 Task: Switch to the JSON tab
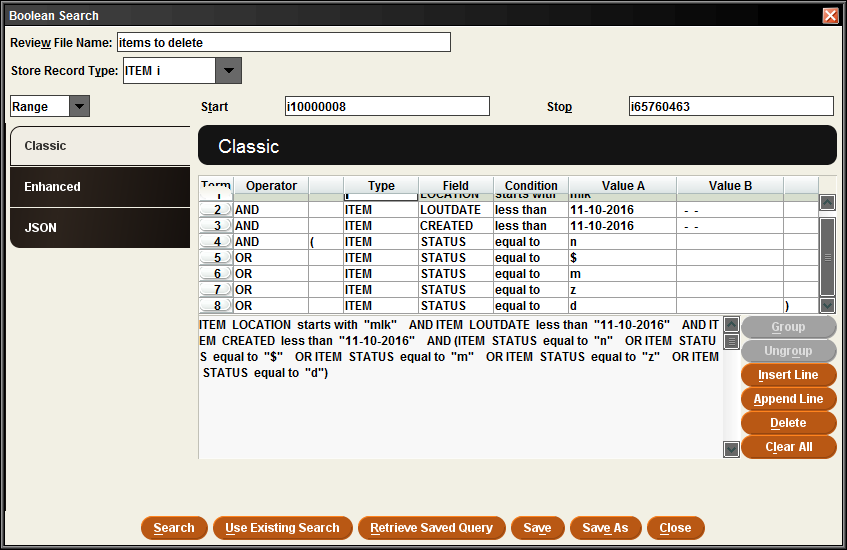(x=99, y=228)
